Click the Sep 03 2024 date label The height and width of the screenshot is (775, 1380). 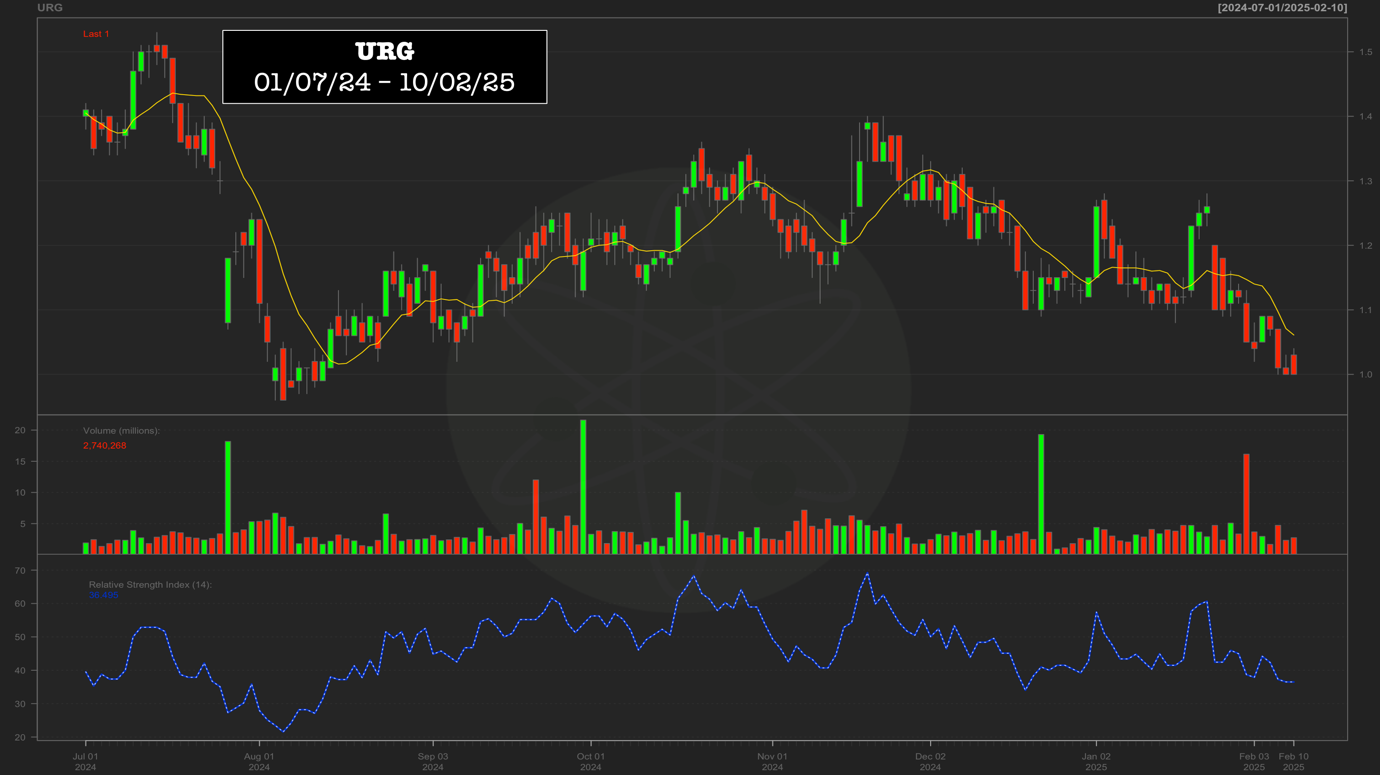(x=433, y=762)
